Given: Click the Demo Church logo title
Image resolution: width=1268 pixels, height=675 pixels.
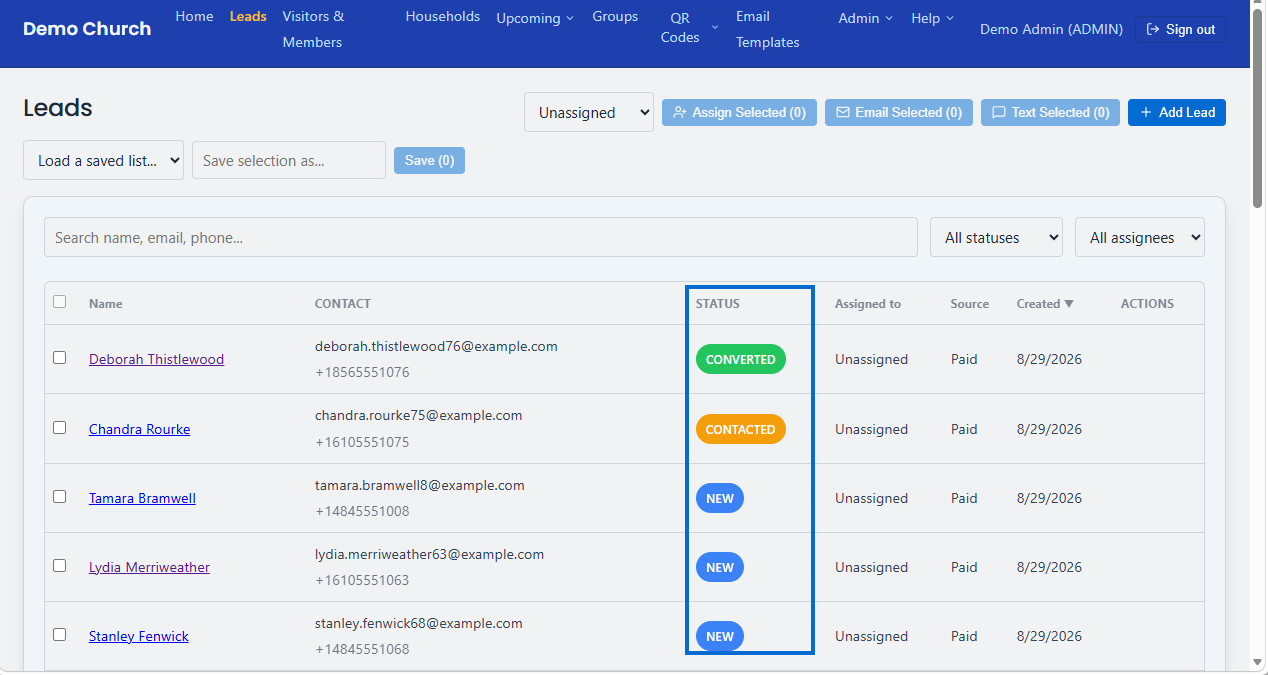Looking at the screenshot, I should click(x=87, y=29).
